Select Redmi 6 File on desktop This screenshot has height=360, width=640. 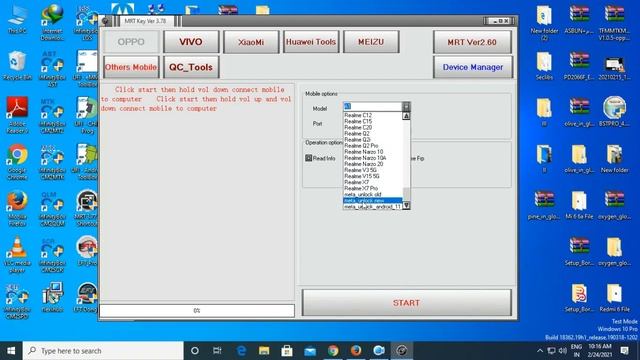pyautogui.click(x=614, y=298)
